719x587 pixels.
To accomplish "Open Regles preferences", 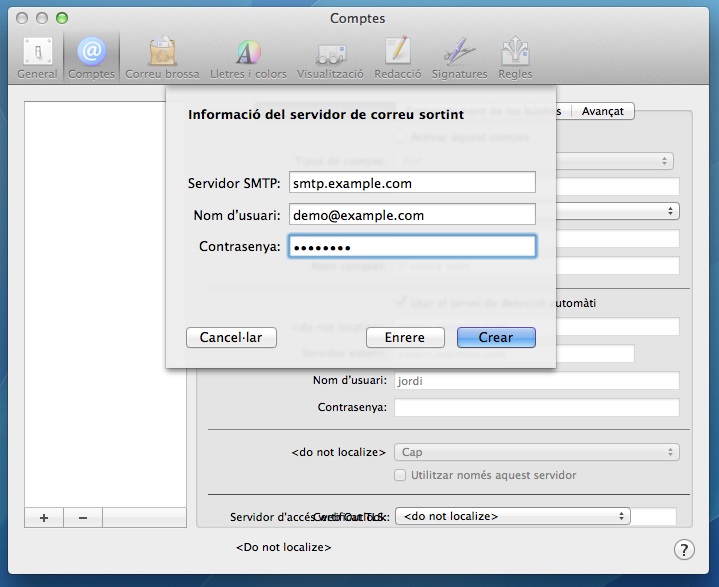I will point(515,58).
